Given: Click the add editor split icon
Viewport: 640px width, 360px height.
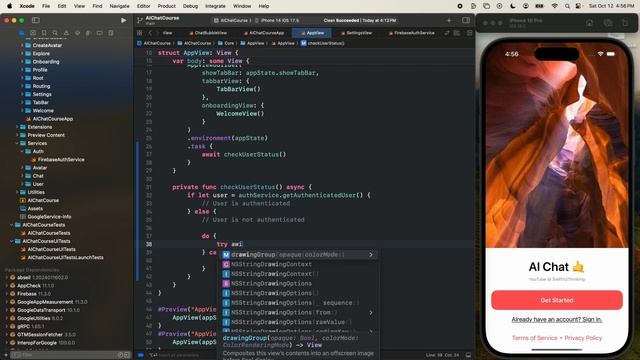Looking at the screenshot, I should (469, 33).
